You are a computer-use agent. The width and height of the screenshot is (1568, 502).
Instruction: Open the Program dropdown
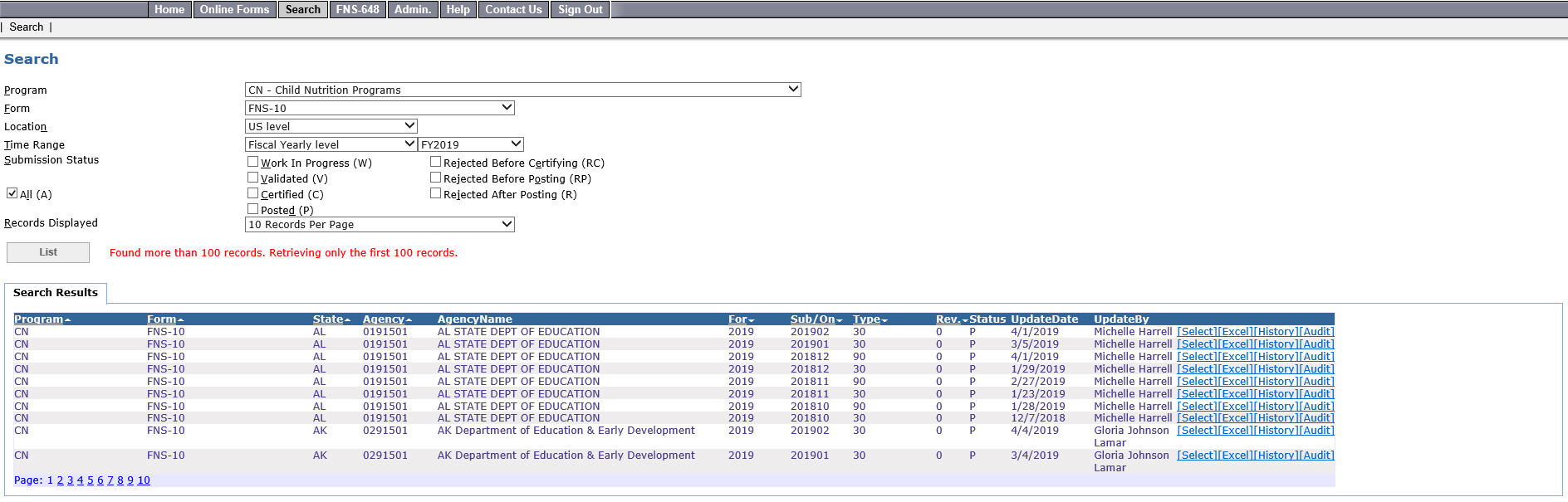tap(522, 90)
